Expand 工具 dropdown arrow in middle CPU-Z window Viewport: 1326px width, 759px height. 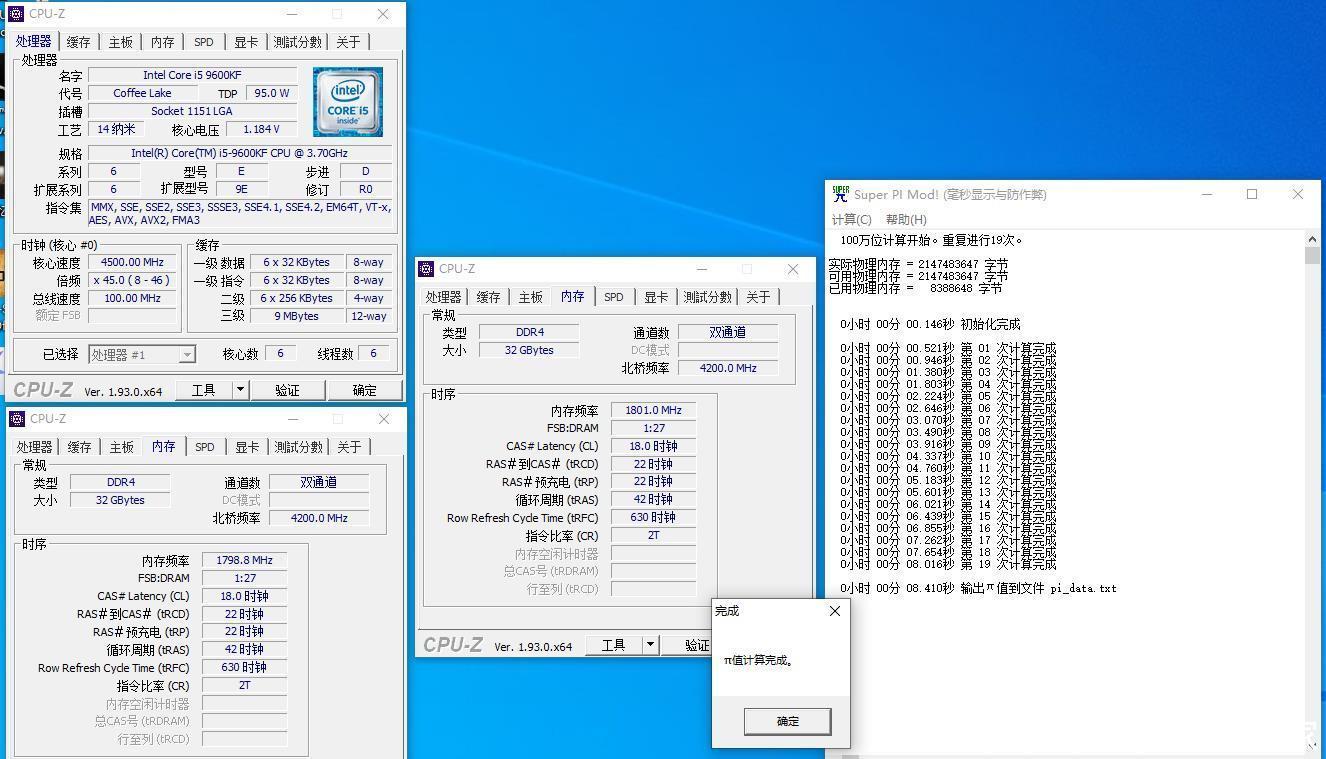(650, 645)
